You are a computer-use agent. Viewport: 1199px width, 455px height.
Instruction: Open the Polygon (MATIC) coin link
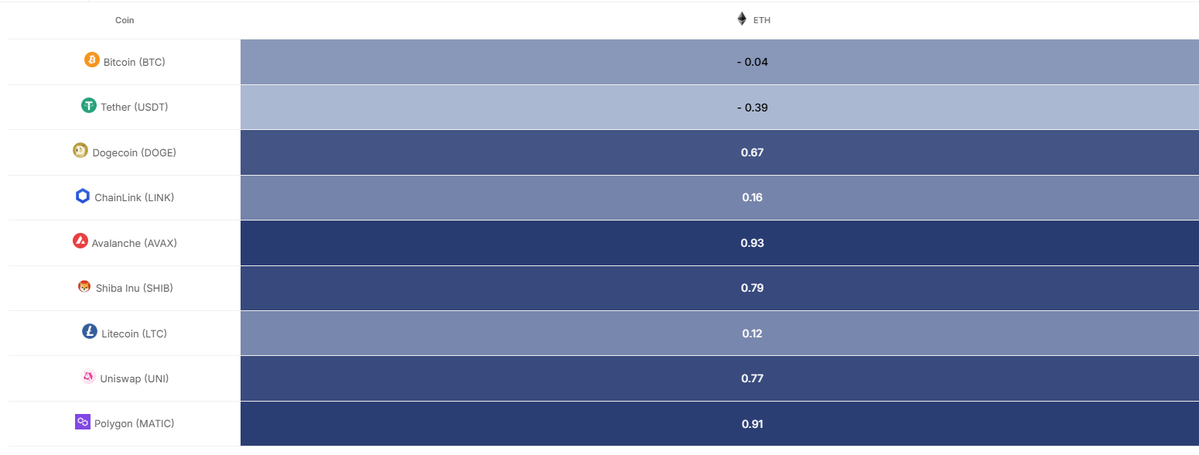[134, 424]
